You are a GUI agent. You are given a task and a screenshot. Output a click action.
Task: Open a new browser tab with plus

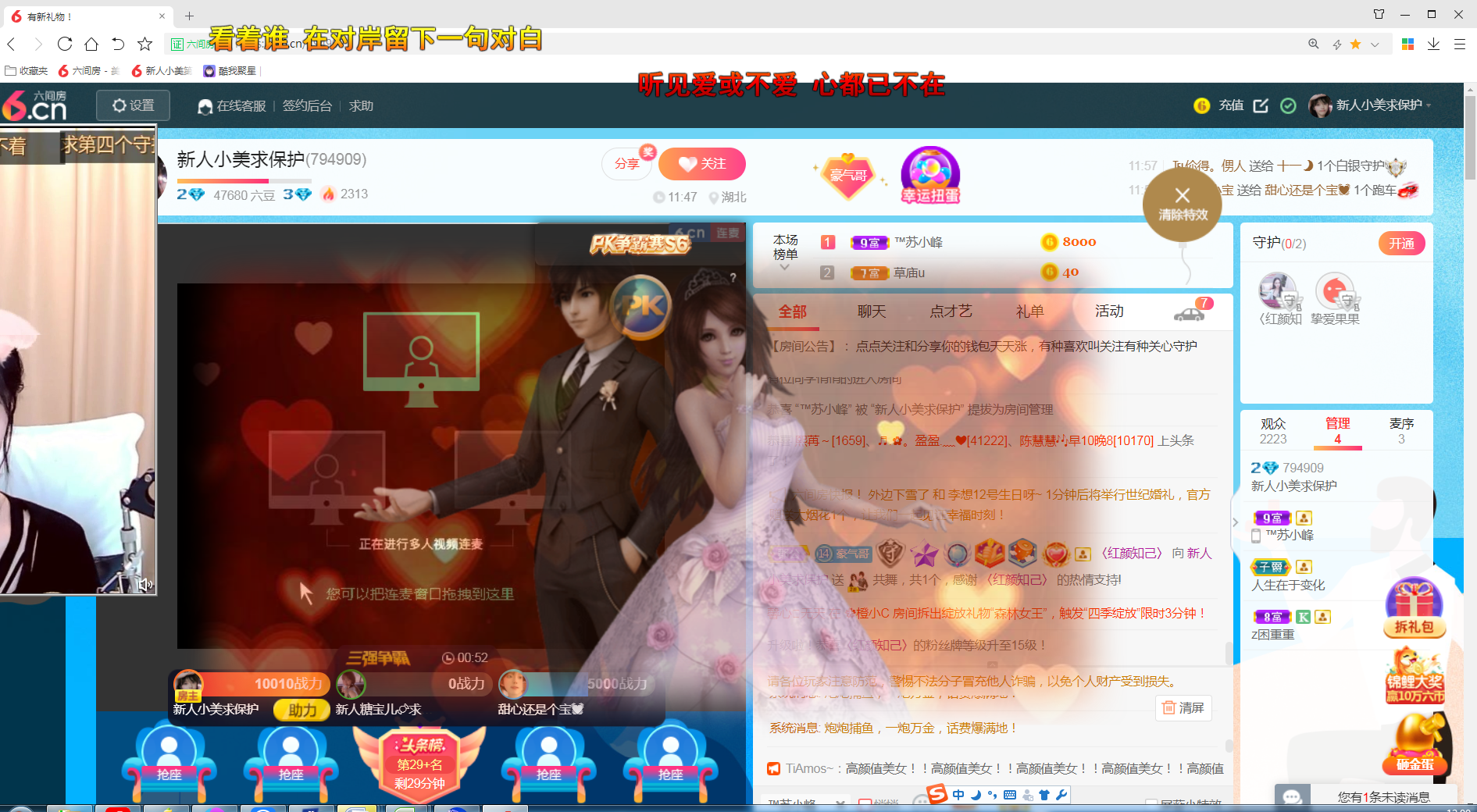pyautogui.click(x=189, y=16)
